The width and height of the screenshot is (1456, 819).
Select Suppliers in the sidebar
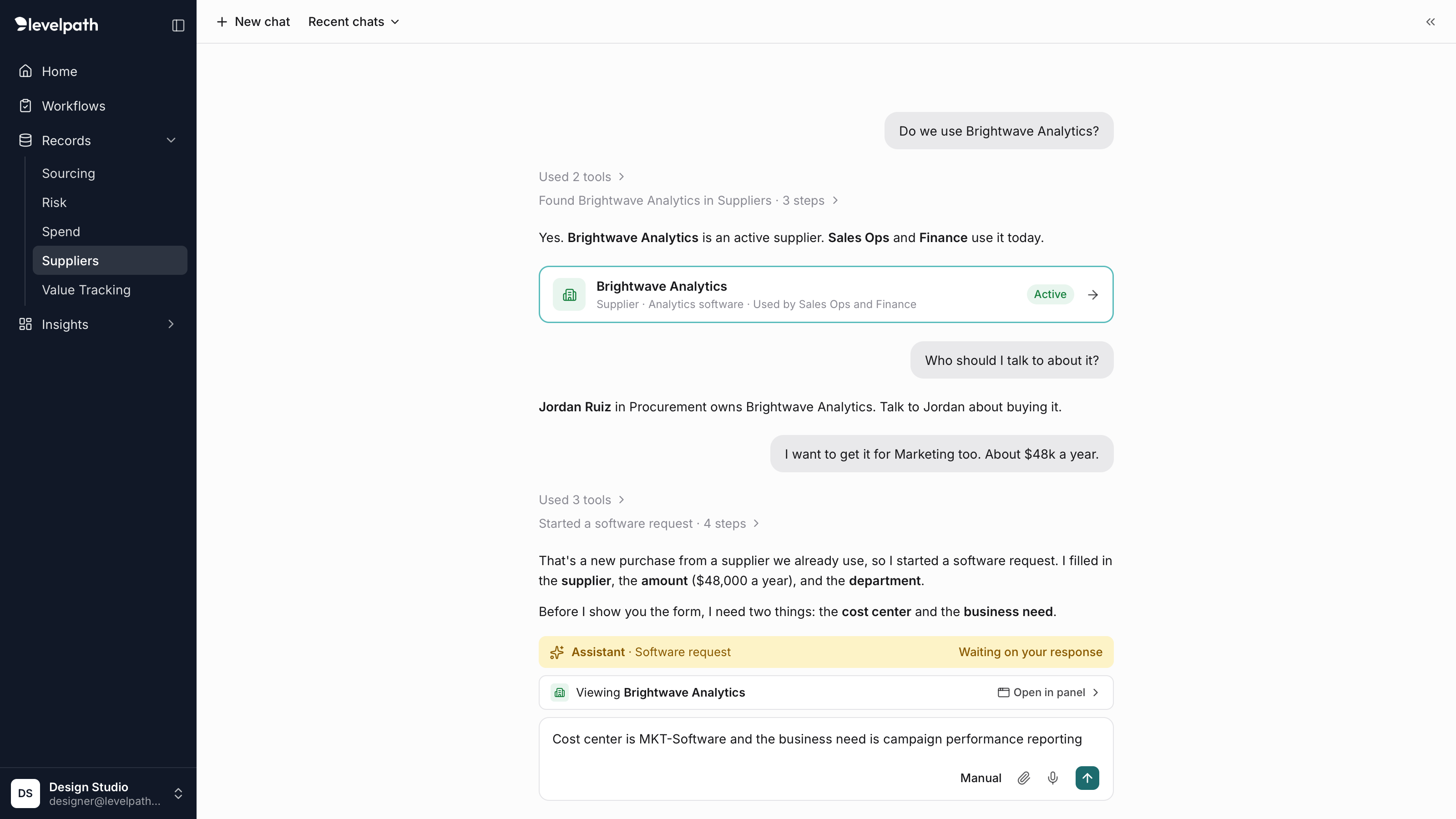point(110,261)
